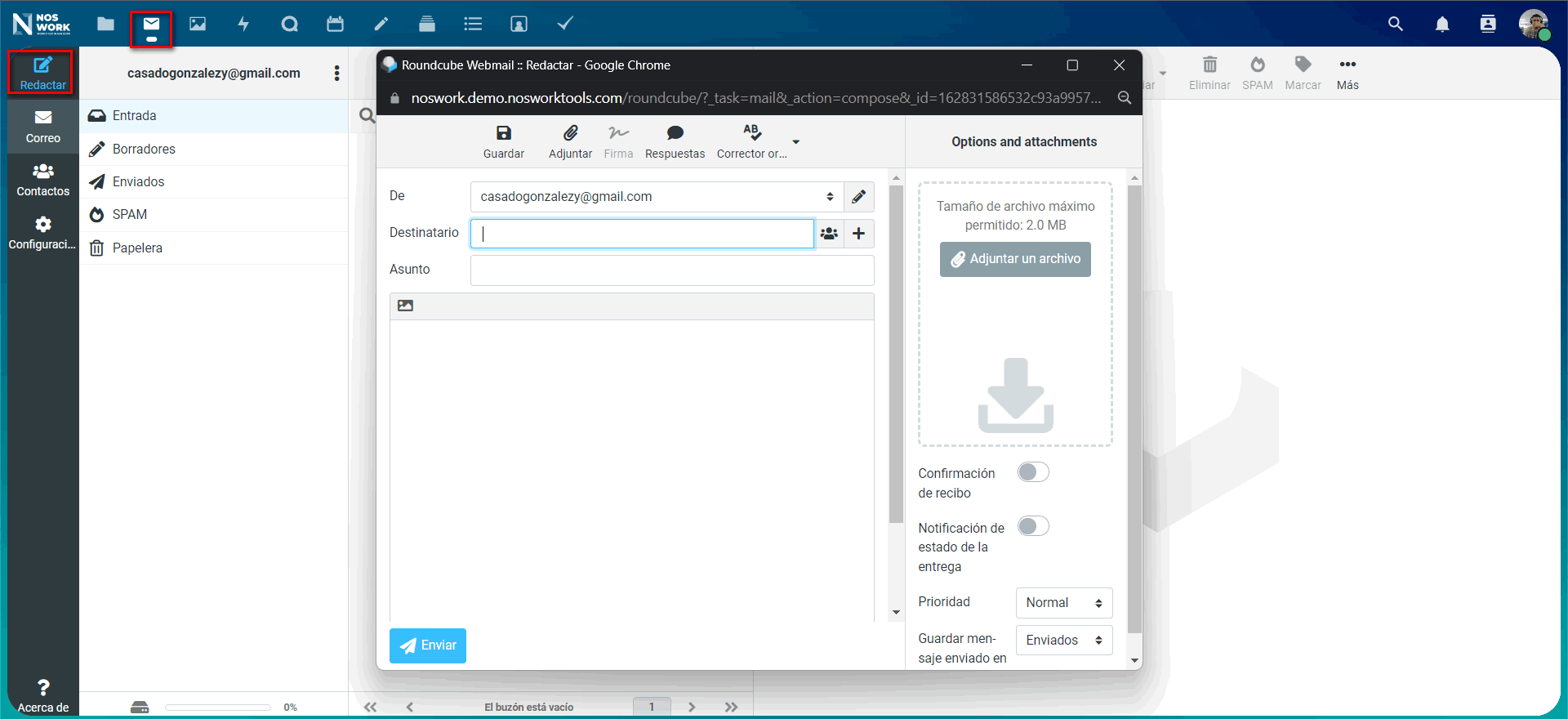Open the account options three-dot menu

click(336, 73)
